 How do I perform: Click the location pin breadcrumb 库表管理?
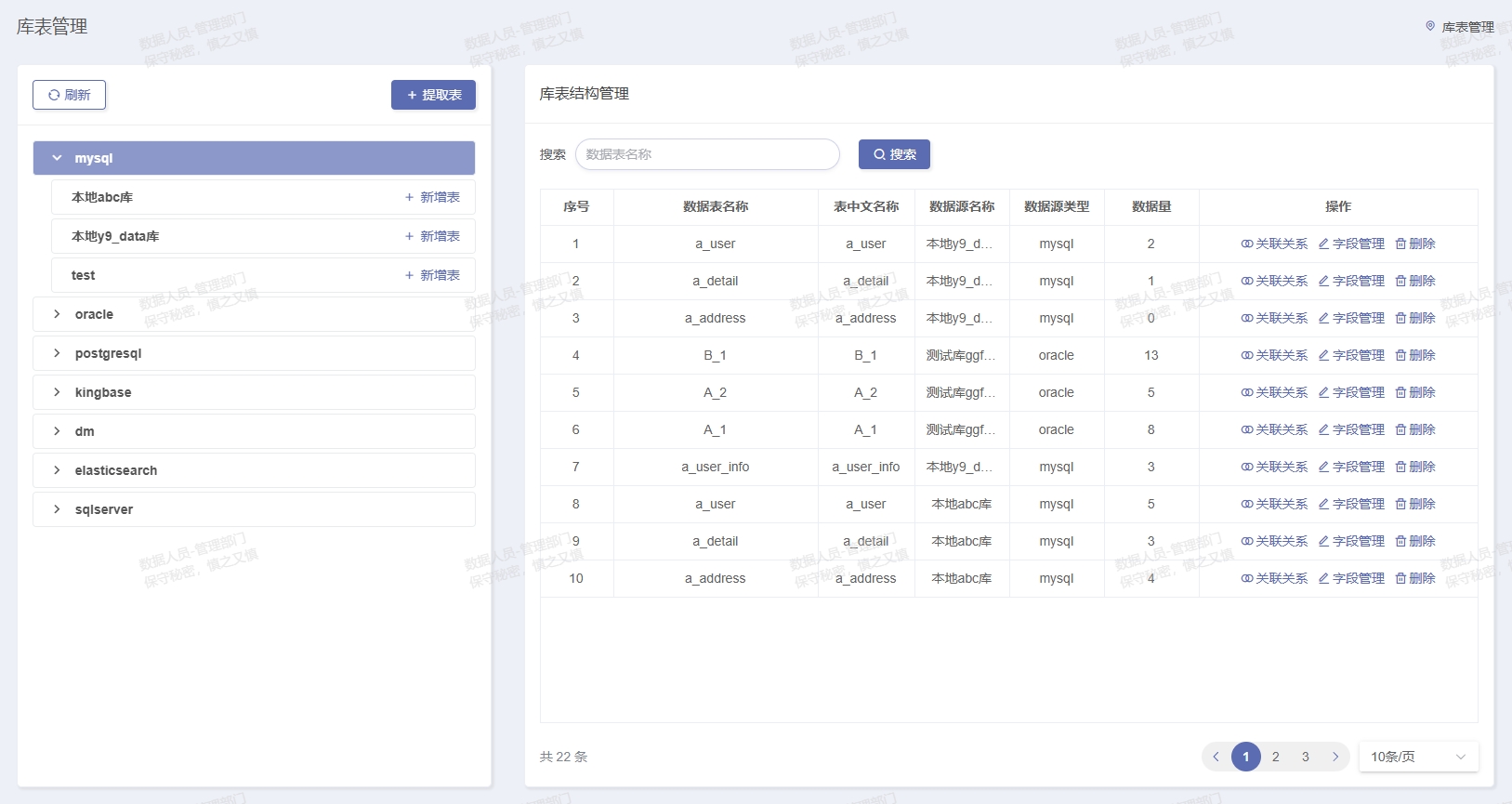click(1459, 27)
